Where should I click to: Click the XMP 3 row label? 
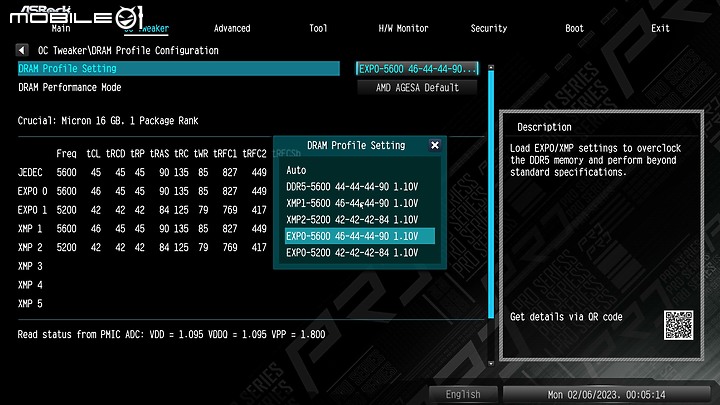(x=30, y=266)
